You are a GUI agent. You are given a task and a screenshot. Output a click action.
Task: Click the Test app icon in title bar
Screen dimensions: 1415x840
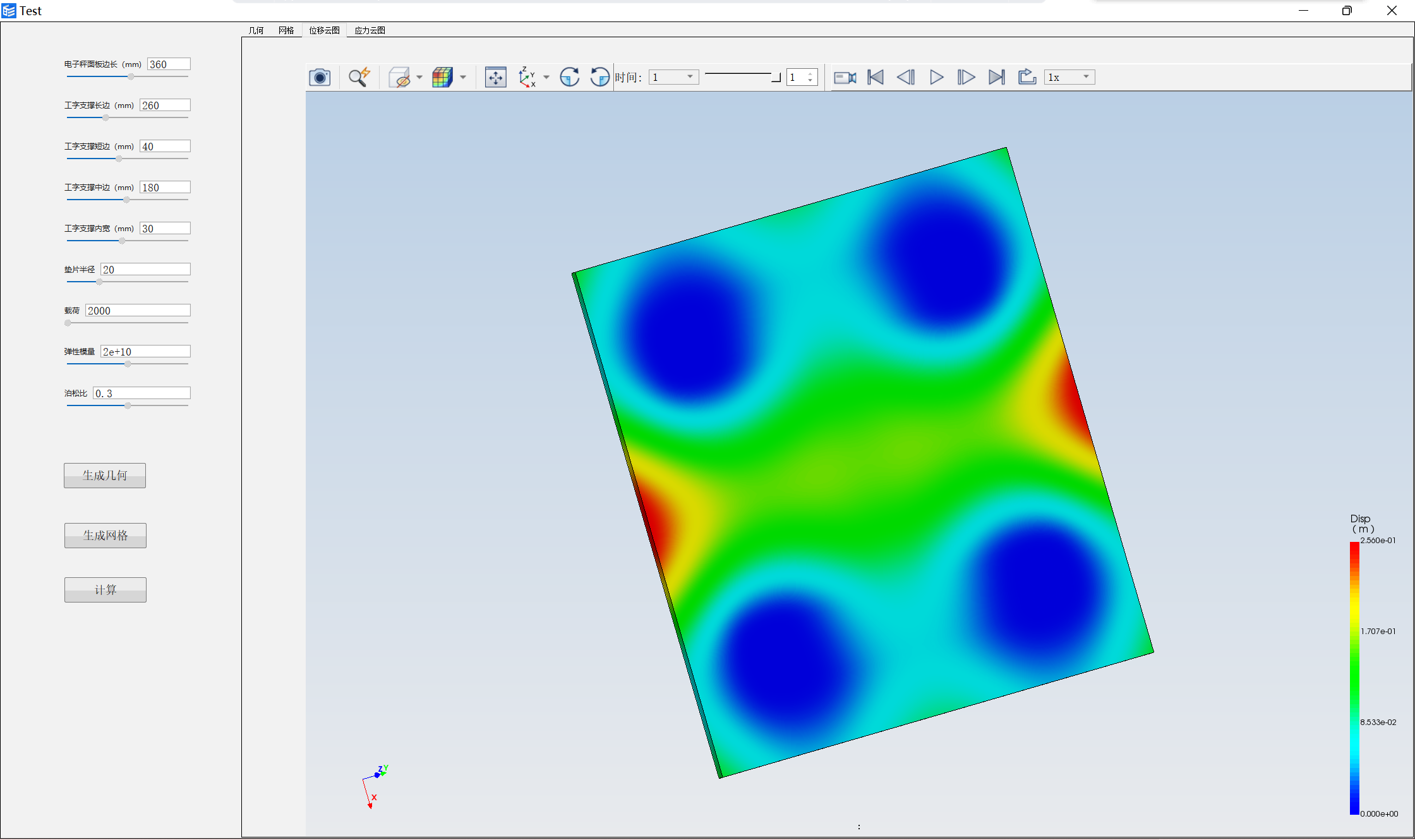point(9,11)
